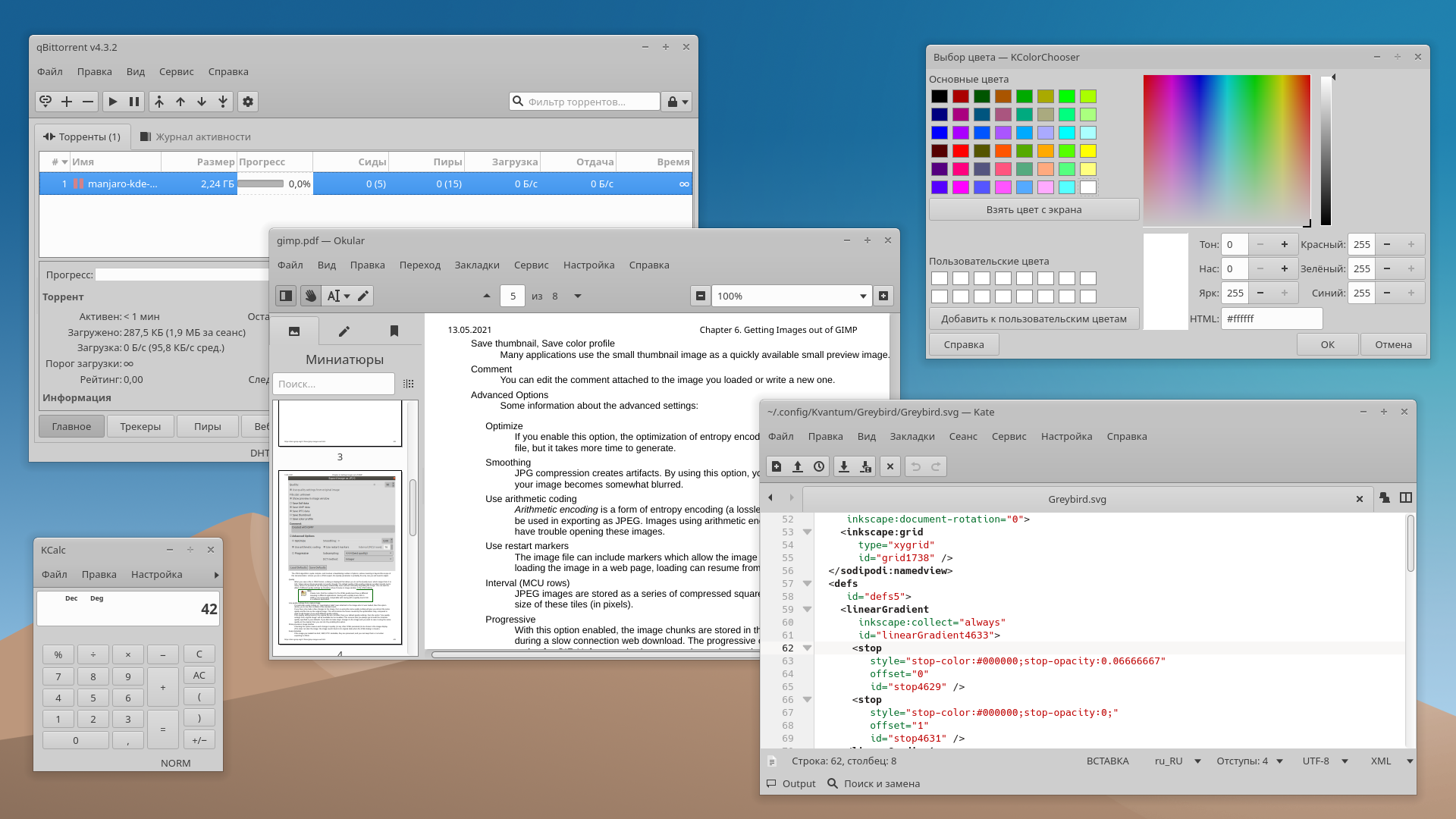Zoom out with minus button in Okular
The width and height of the screenshot is (1456, 819).
coord(701,296)
